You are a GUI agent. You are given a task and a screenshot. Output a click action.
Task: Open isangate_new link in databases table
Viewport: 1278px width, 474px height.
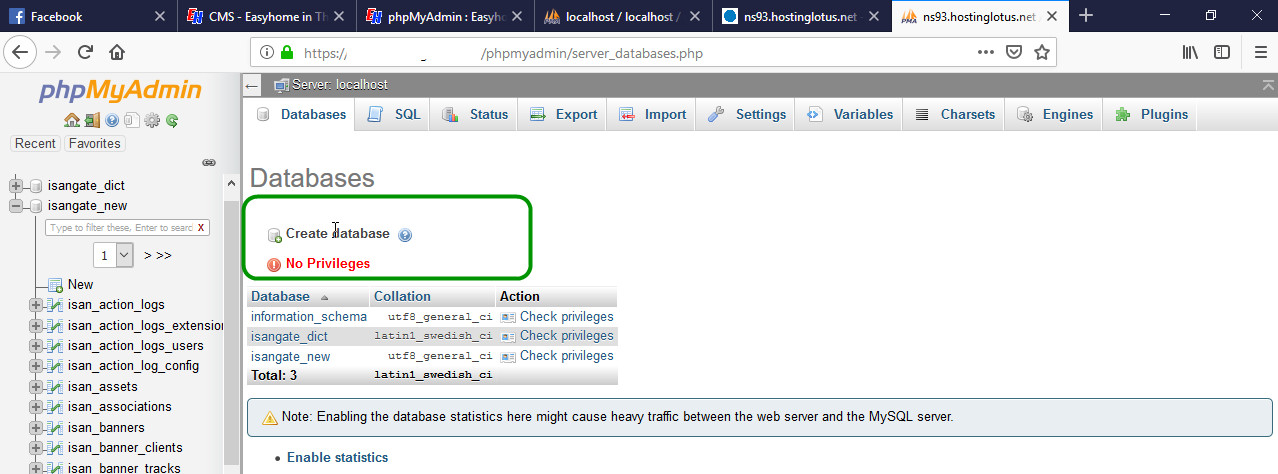point(290,356)
